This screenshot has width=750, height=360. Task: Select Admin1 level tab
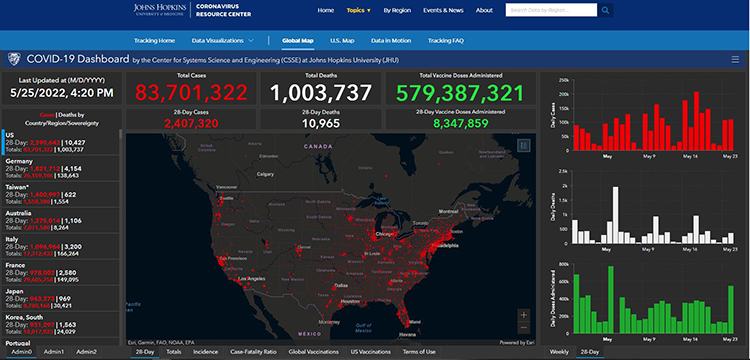(54, 352)
